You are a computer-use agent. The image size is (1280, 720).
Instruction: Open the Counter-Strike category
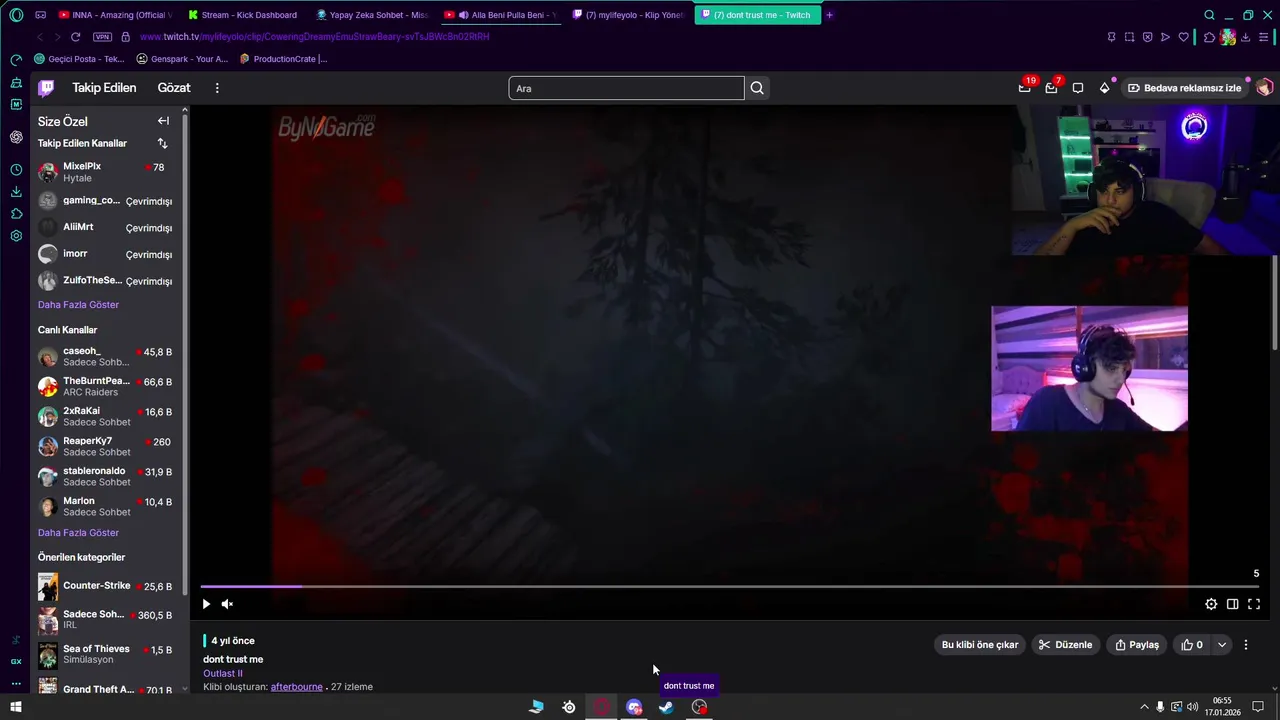105,586
